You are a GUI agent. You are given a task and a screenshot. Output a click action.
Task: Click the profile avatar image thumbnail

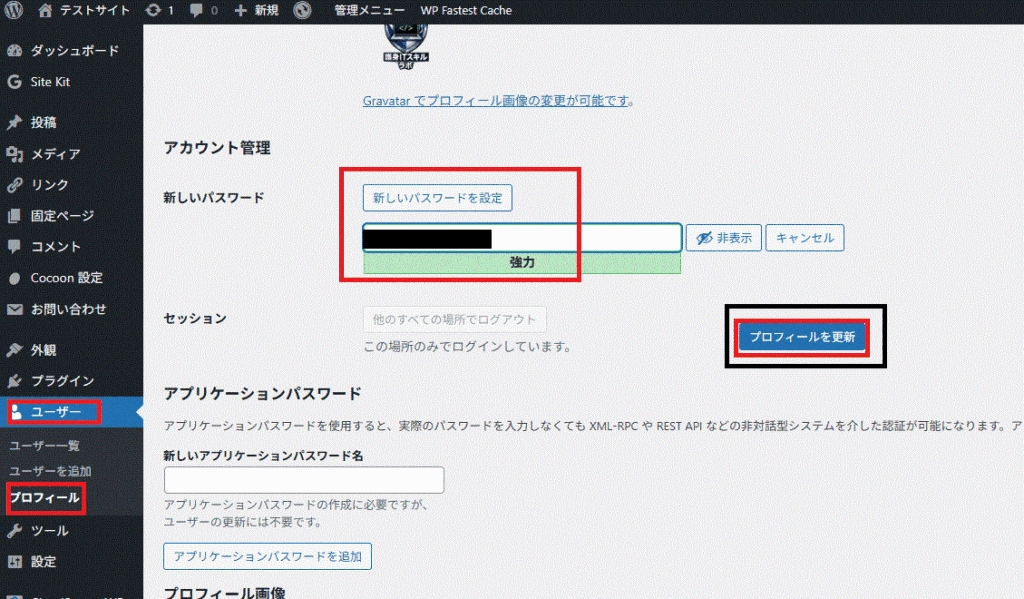[406, 46]
